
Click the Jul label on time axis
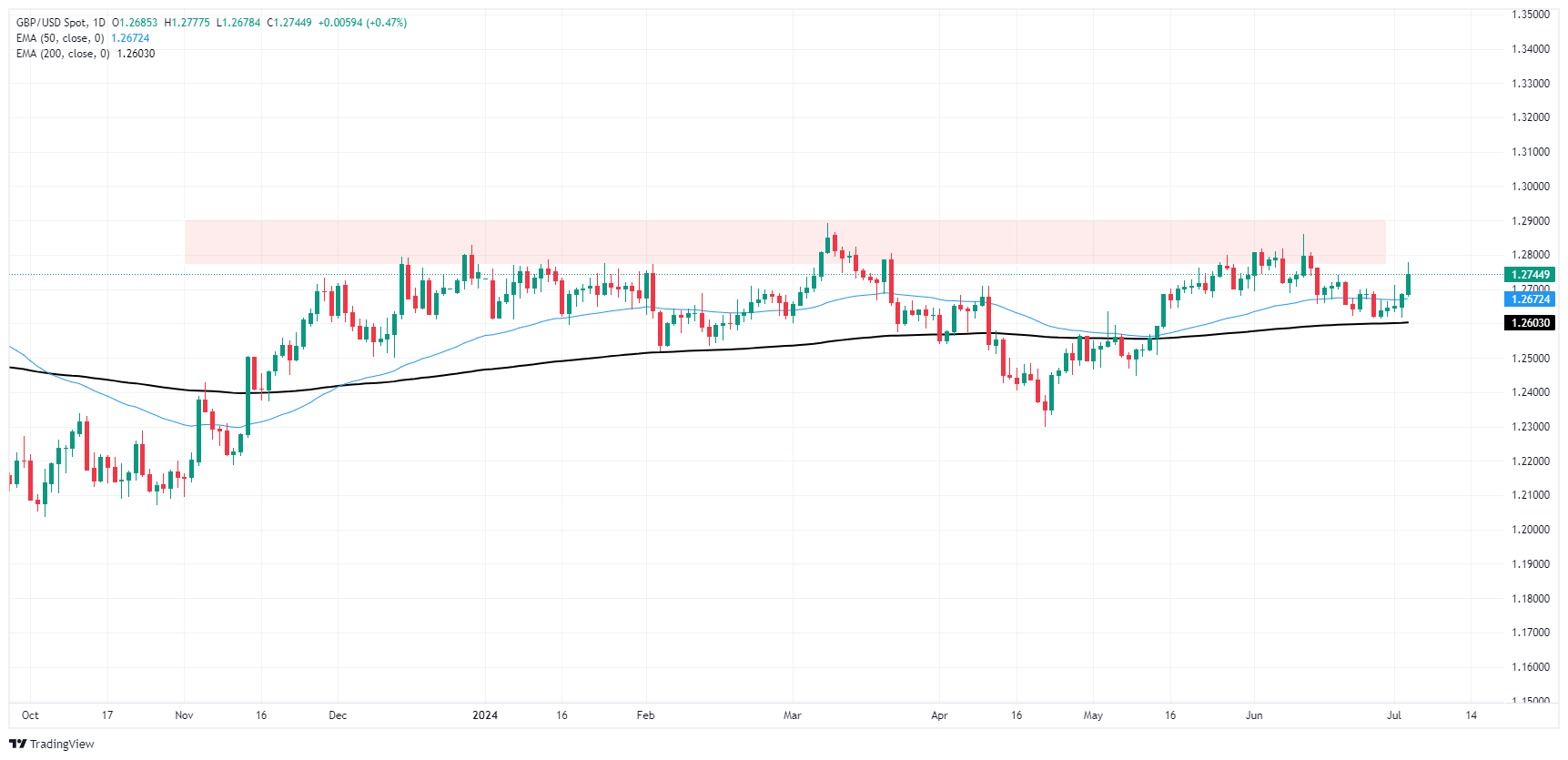[x=1393, y=715]
